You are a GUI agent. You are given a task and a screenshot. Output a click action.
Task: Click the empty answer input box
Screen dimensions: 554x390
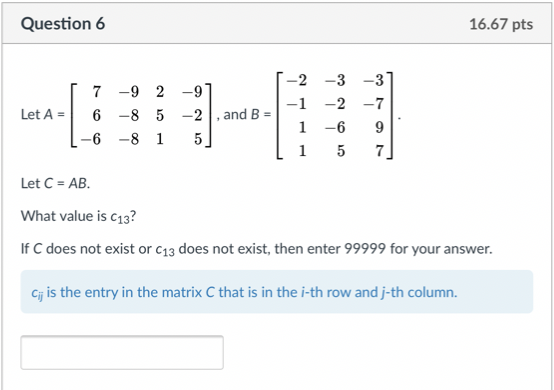(x=122, y=352)
